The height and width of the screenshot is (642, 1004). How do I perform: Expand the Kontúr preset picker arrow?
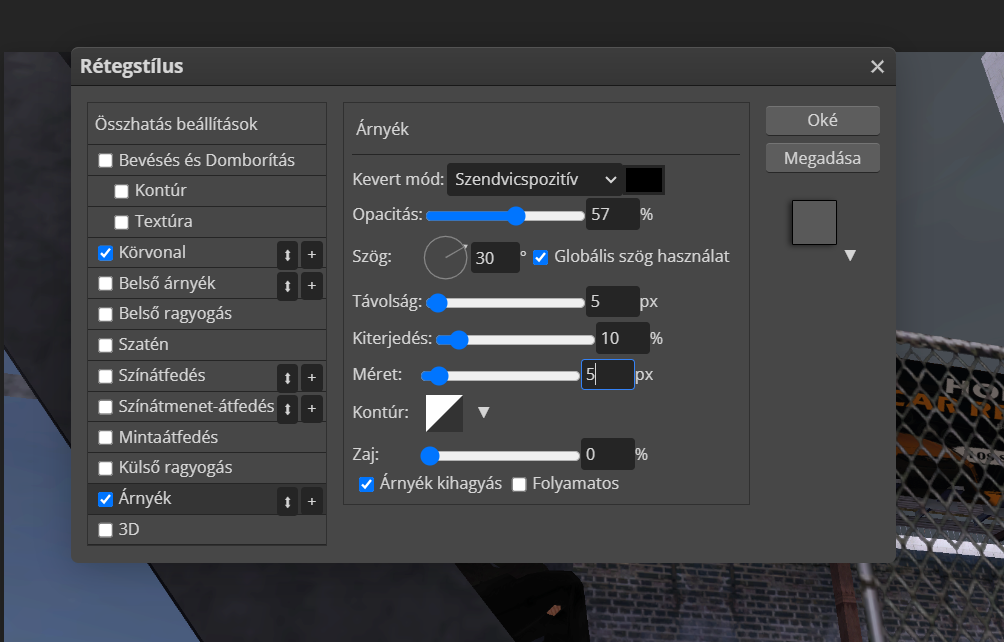(483, 412)
